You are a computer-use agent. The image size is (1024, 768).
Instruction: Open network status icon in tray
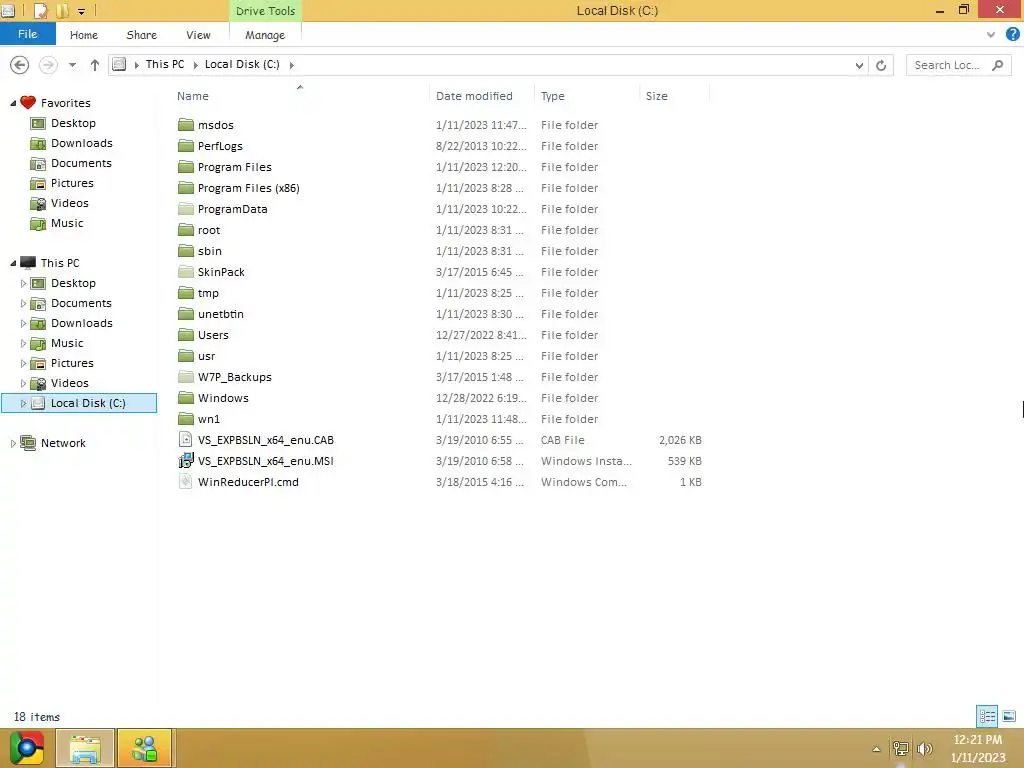coord(901,748)
